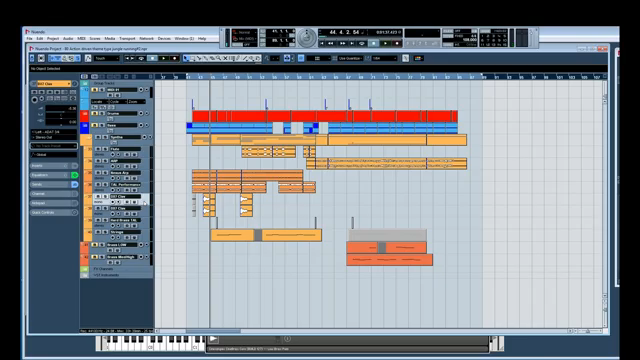Click Stop in the project window toolbar

152,58
